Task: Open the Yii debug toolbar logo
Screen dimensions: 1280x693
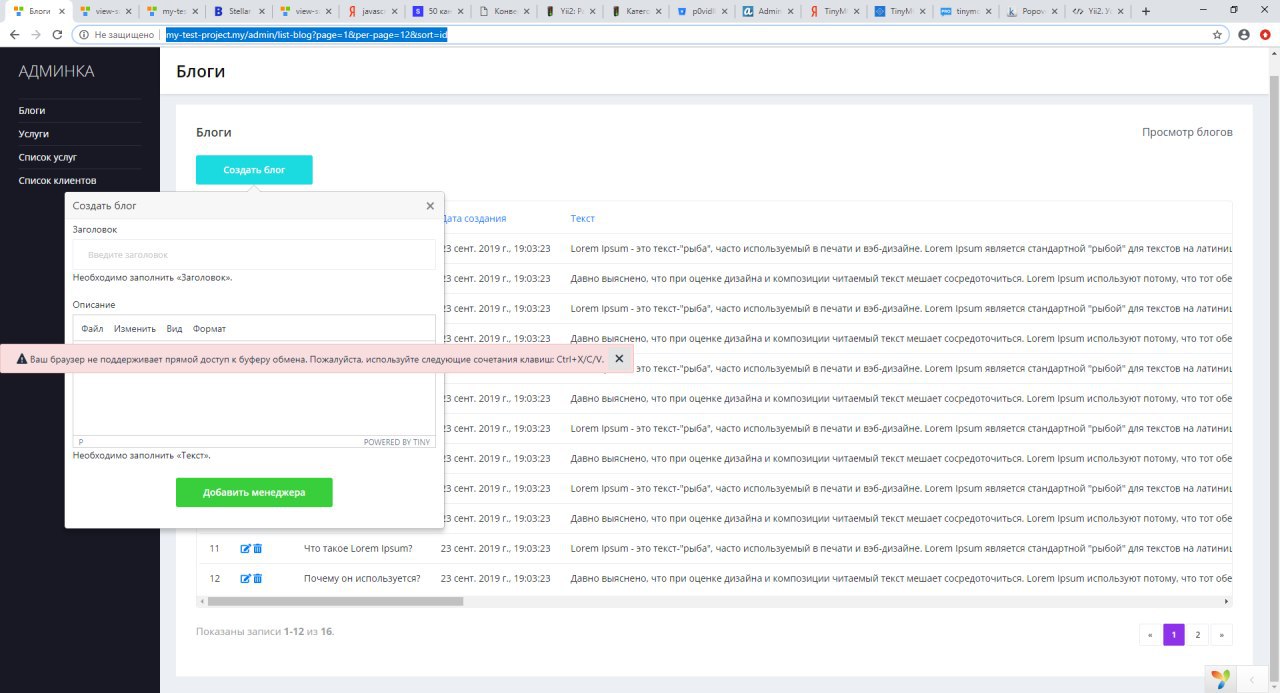Action: [1221, 679]
